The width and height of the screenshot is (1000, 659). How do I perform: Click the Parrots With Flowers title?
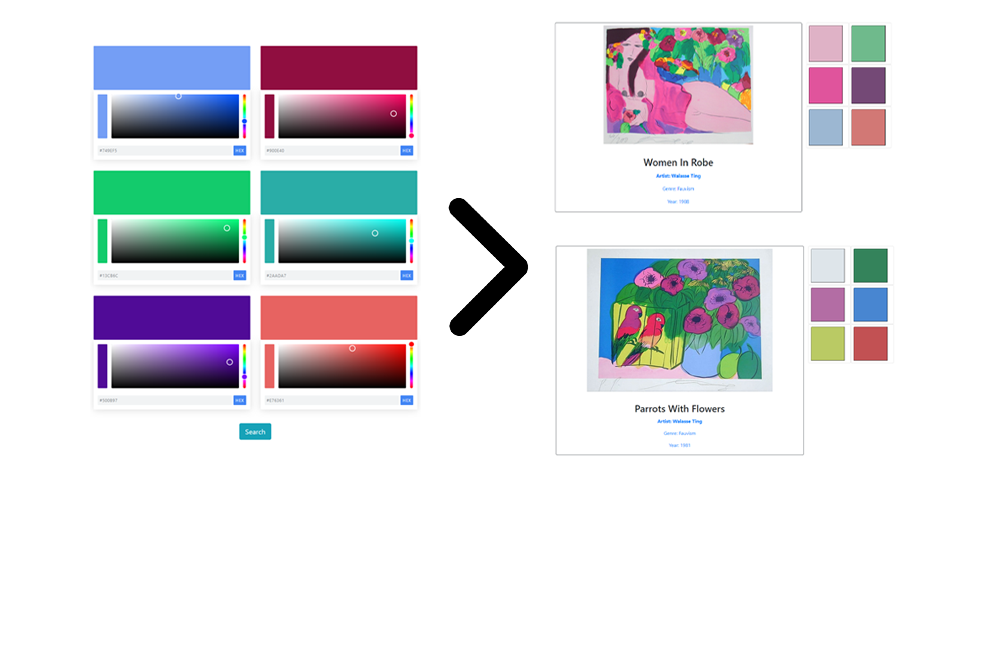(x=680, y=409)
